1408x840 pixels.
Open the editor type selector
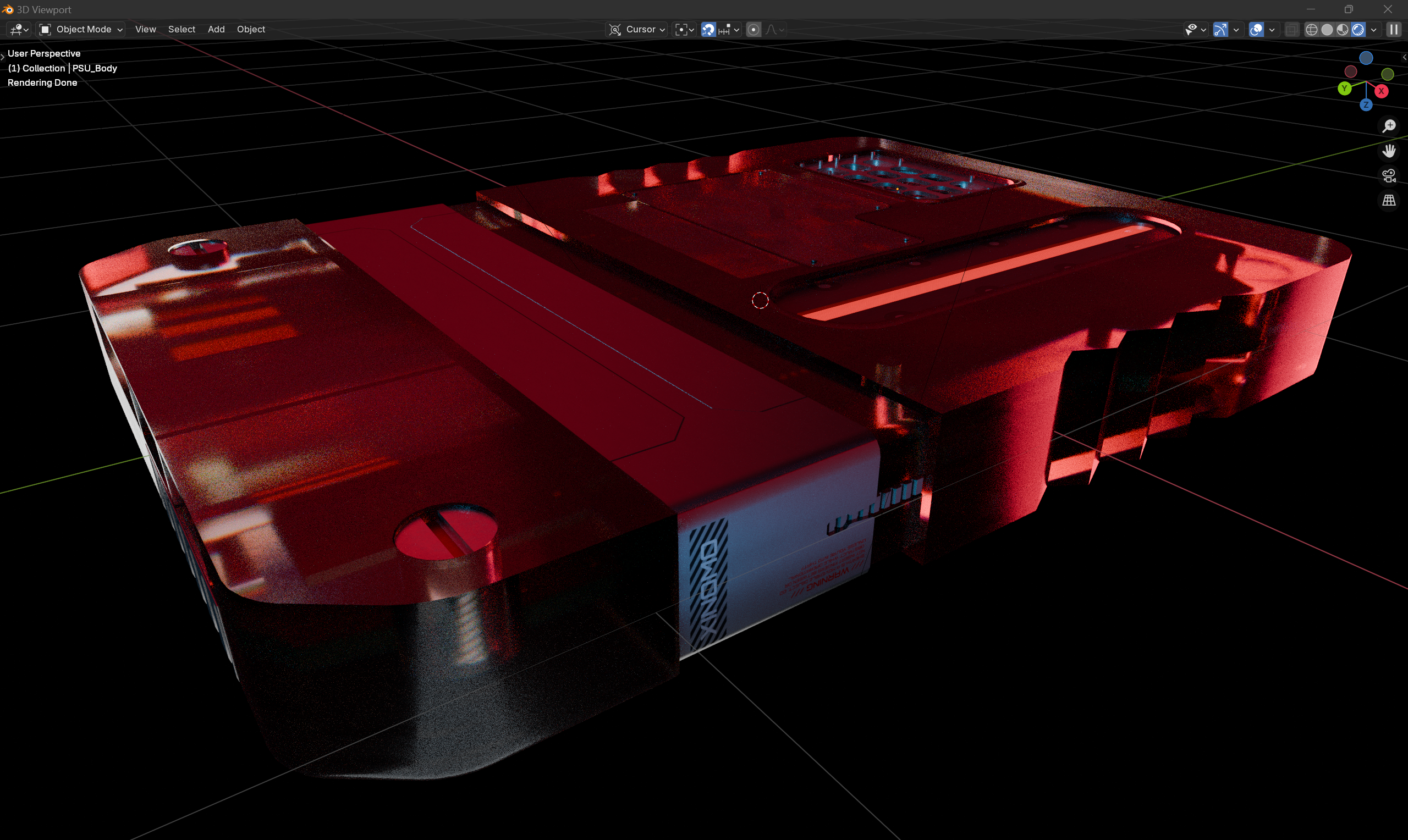pyautogui.click(x=19, y=30)
